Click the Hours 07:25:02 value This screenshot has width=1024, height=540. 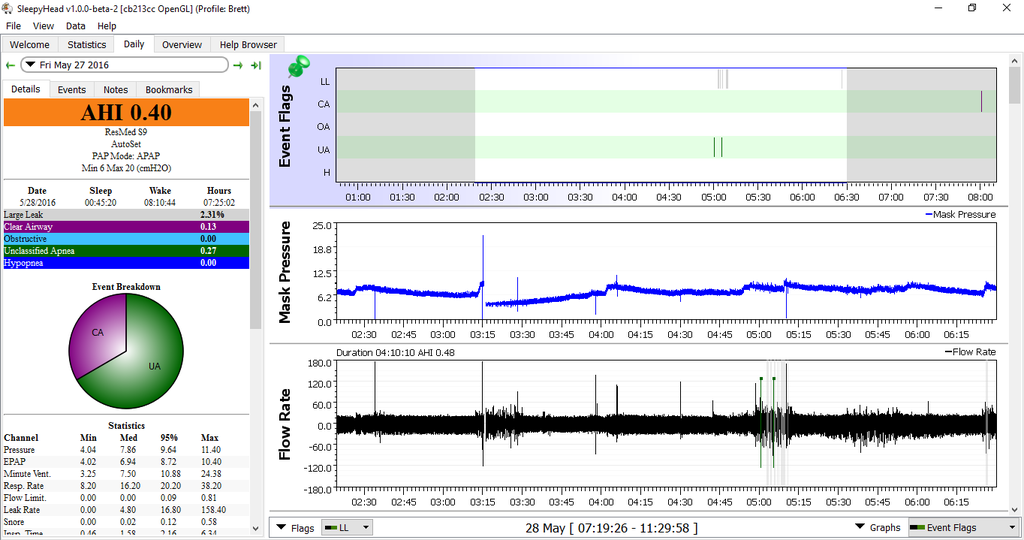tap(219, 202)
